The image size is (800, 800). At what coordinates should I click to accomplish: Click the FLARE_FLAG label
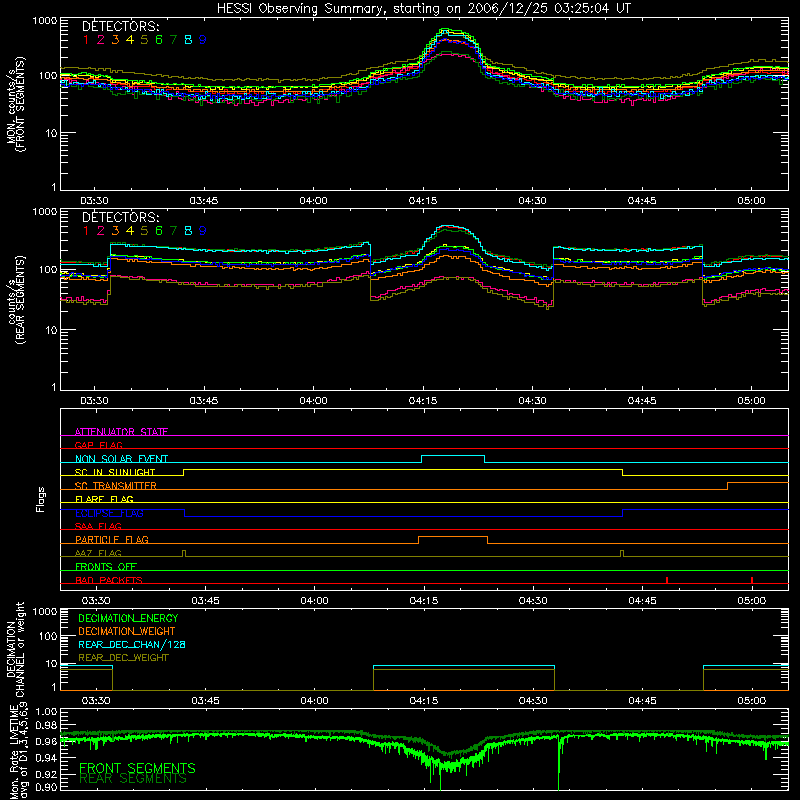104,499
